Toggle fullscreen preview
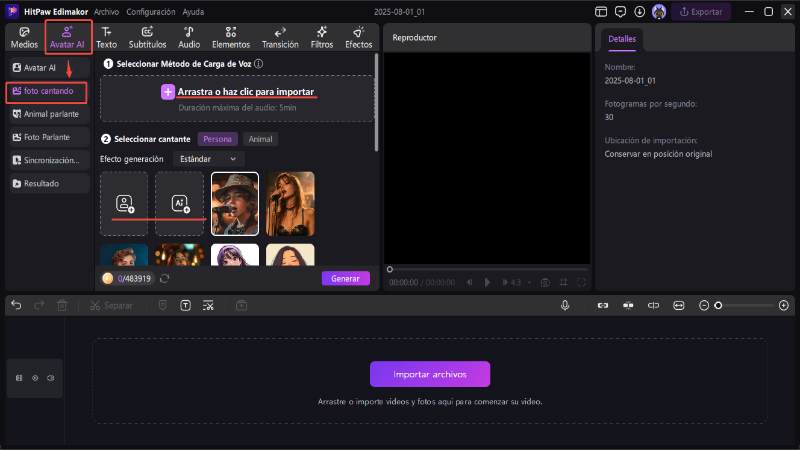This screenshot has width=800, height=450. [582, 282]
